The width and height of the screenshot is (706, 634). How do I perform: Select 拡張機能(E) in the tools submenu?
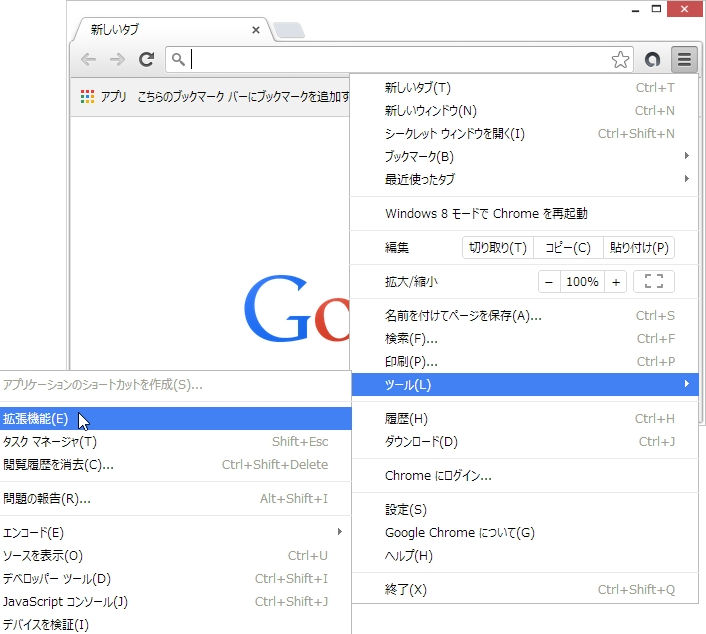[x=175, y=418]
